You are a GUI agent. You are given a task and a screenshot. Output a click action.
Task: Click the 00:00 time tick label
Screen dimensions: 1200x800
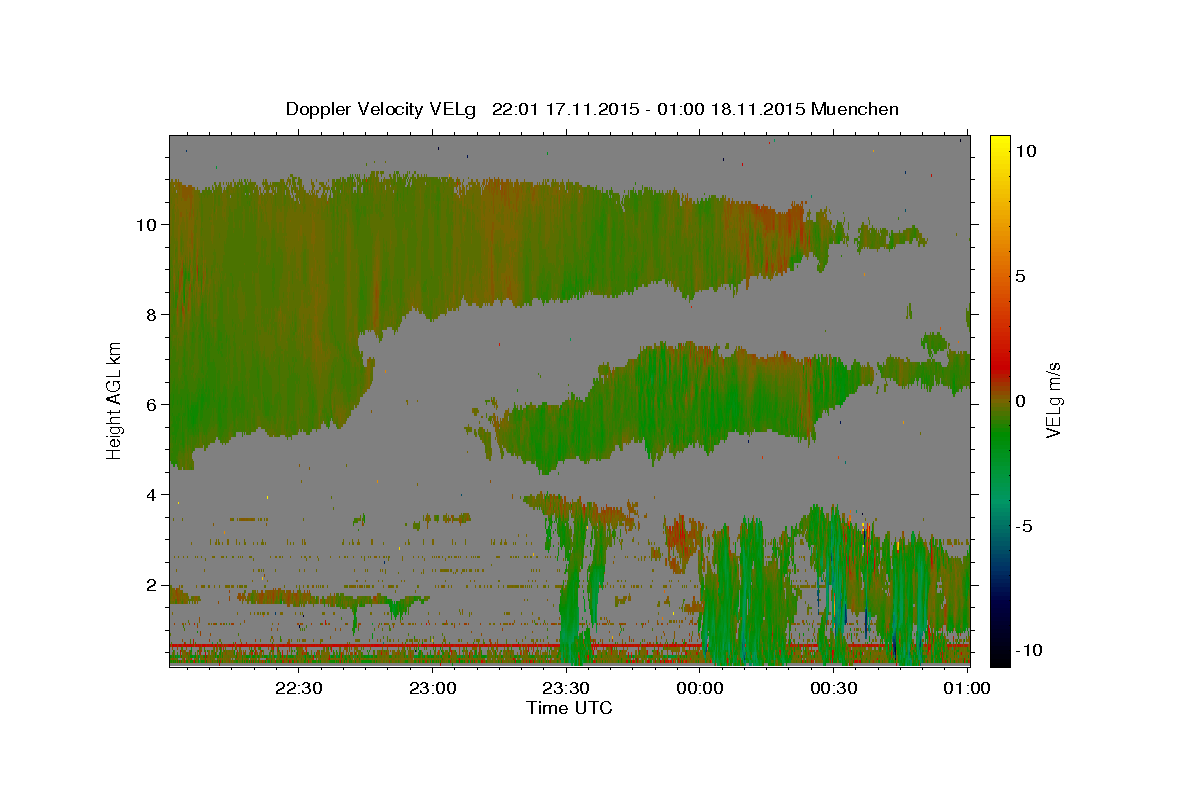pos(699,688)
